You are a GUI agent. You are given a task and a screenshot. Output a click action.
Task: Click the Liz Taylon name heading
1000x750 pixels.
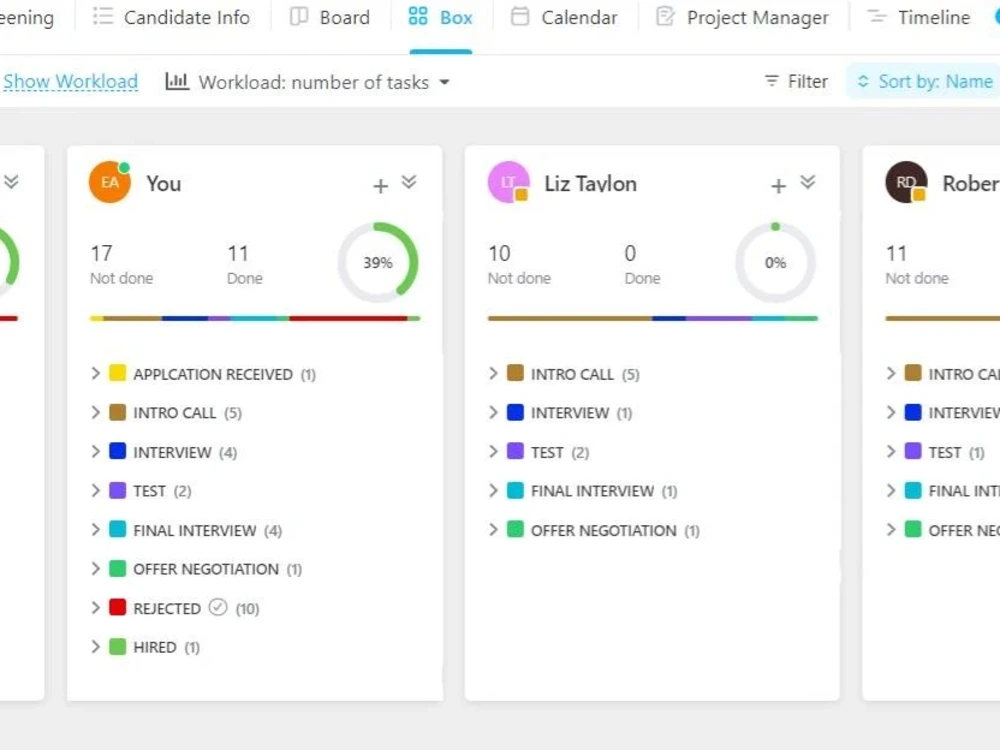590,184
